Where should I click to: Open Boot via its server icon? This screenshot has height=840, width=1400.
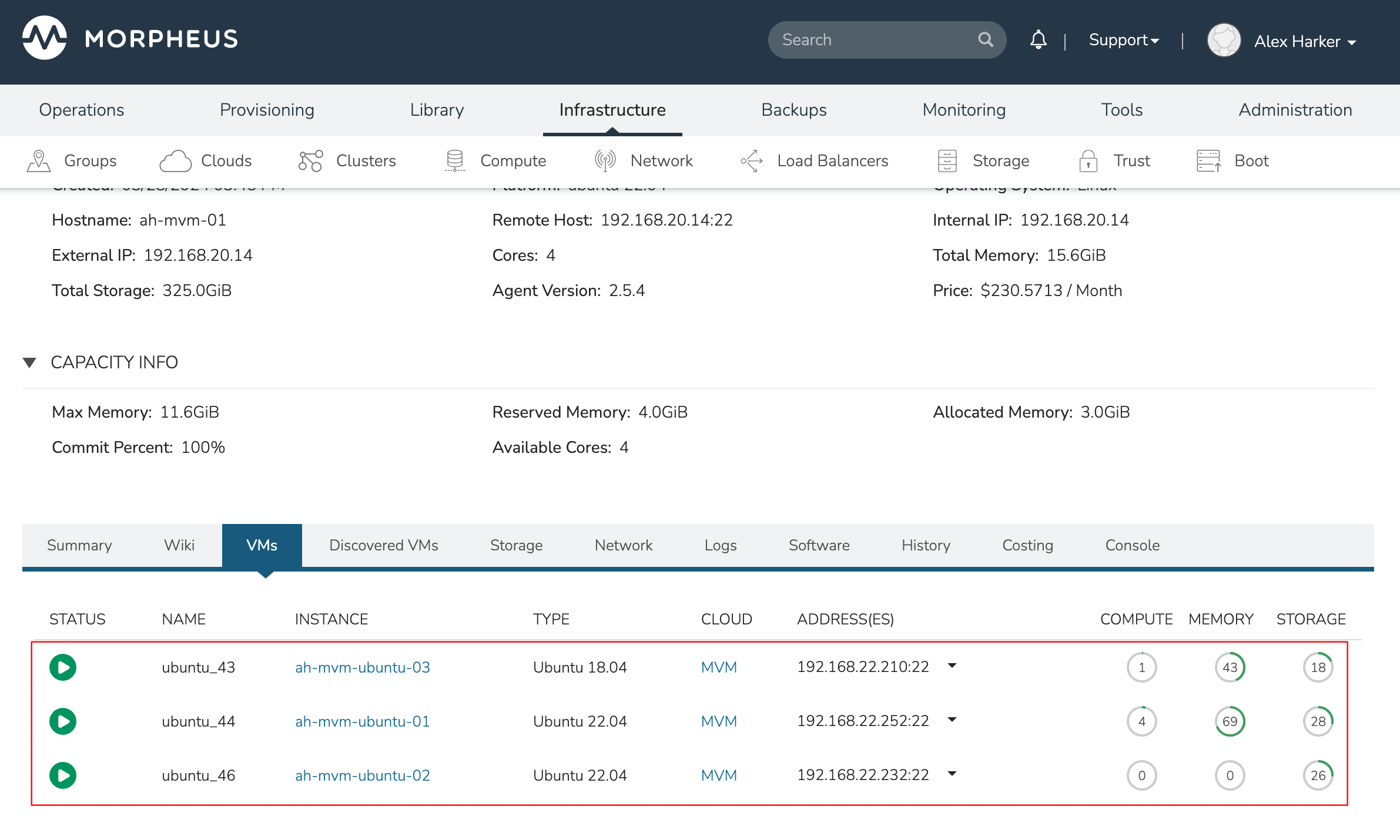coord(1208,161)
